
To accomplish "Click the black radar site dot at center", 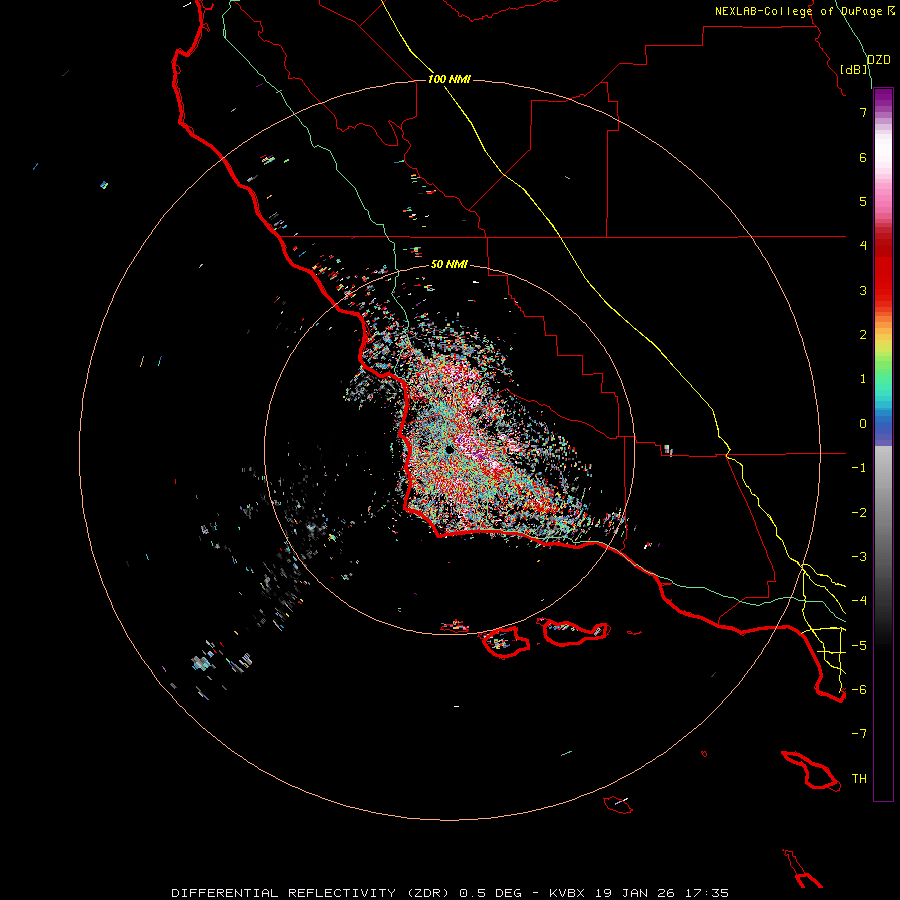I will (x=449, y=450).
